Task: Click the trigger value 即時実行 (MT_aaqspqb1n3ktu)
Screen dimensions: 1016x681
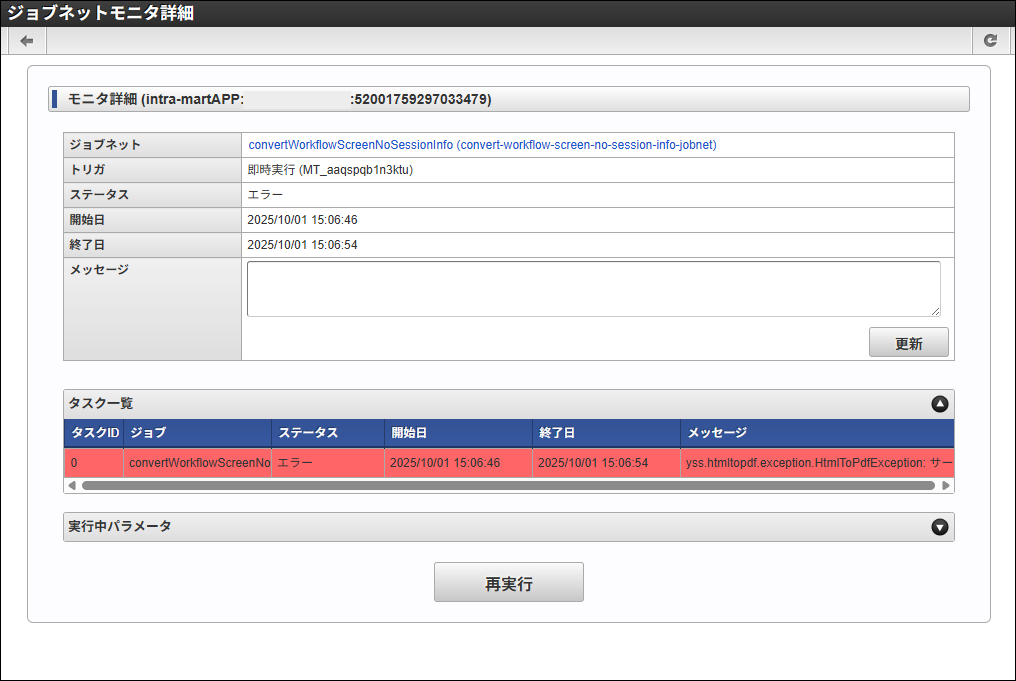Action: click(x=330, y=170)
